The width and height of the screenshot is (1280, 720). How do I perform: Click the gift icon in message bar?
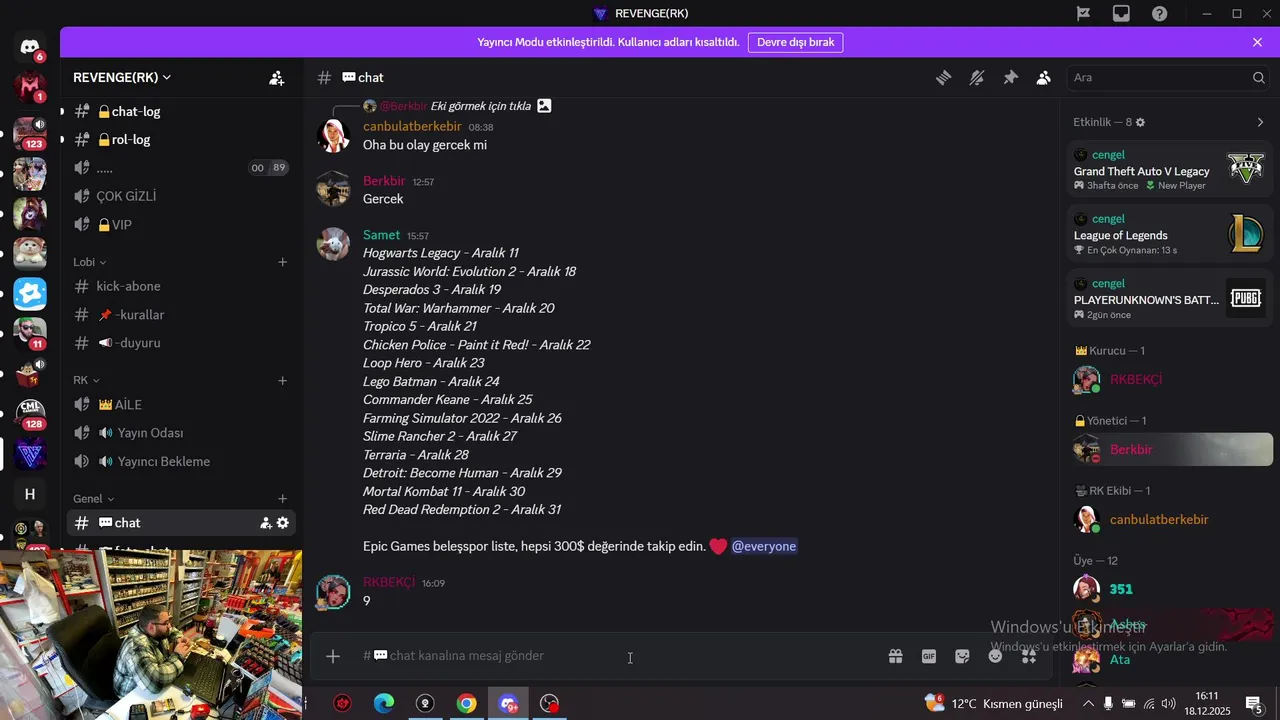pyautogui.click(x=895, y=657)
